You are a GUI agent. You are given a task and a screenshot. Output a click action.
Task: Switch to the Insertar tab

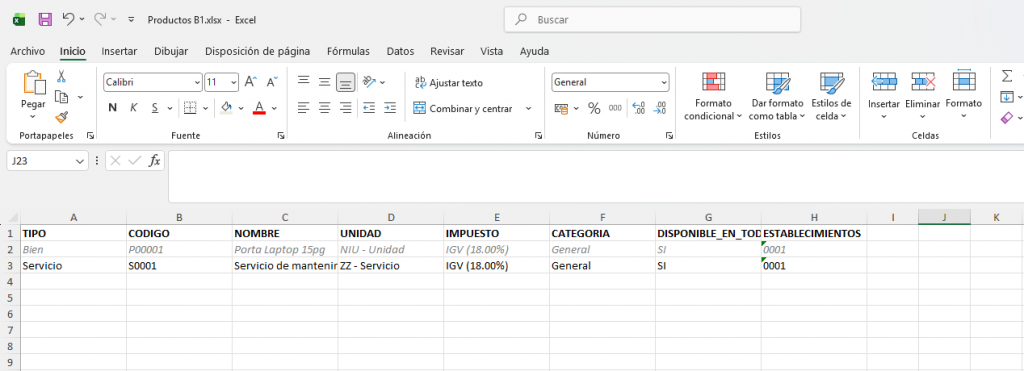click(x=119, y=51)
